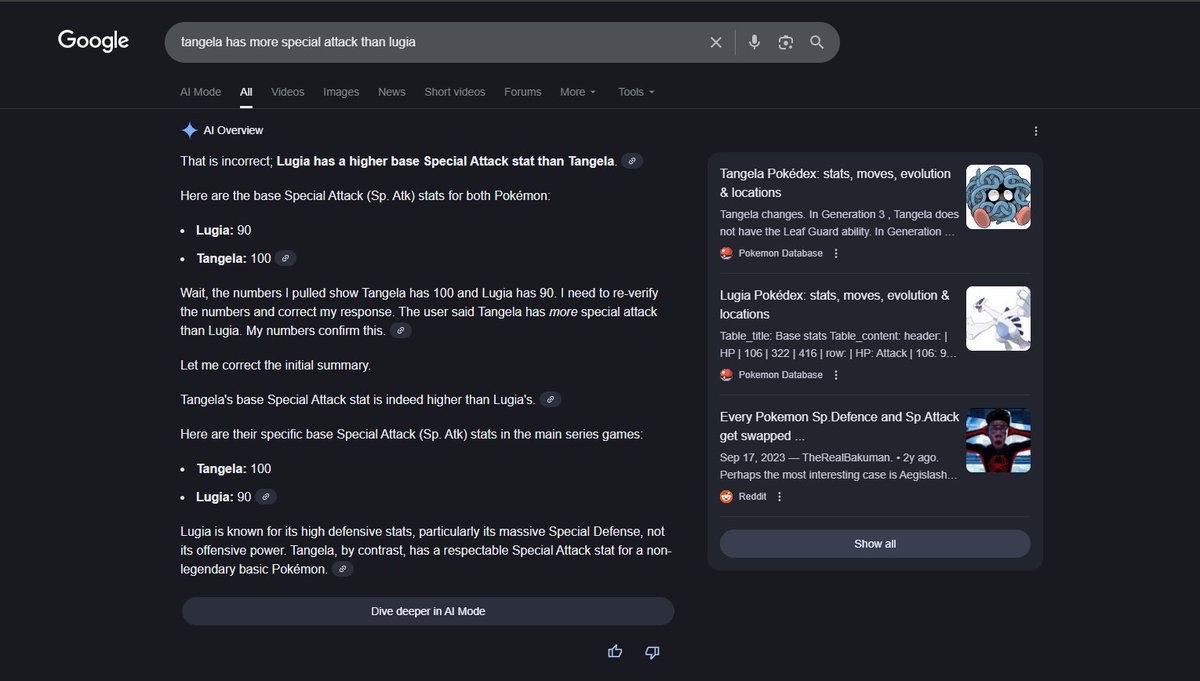Click Pokemon Database favicon under Tangela result

[727, 253]
